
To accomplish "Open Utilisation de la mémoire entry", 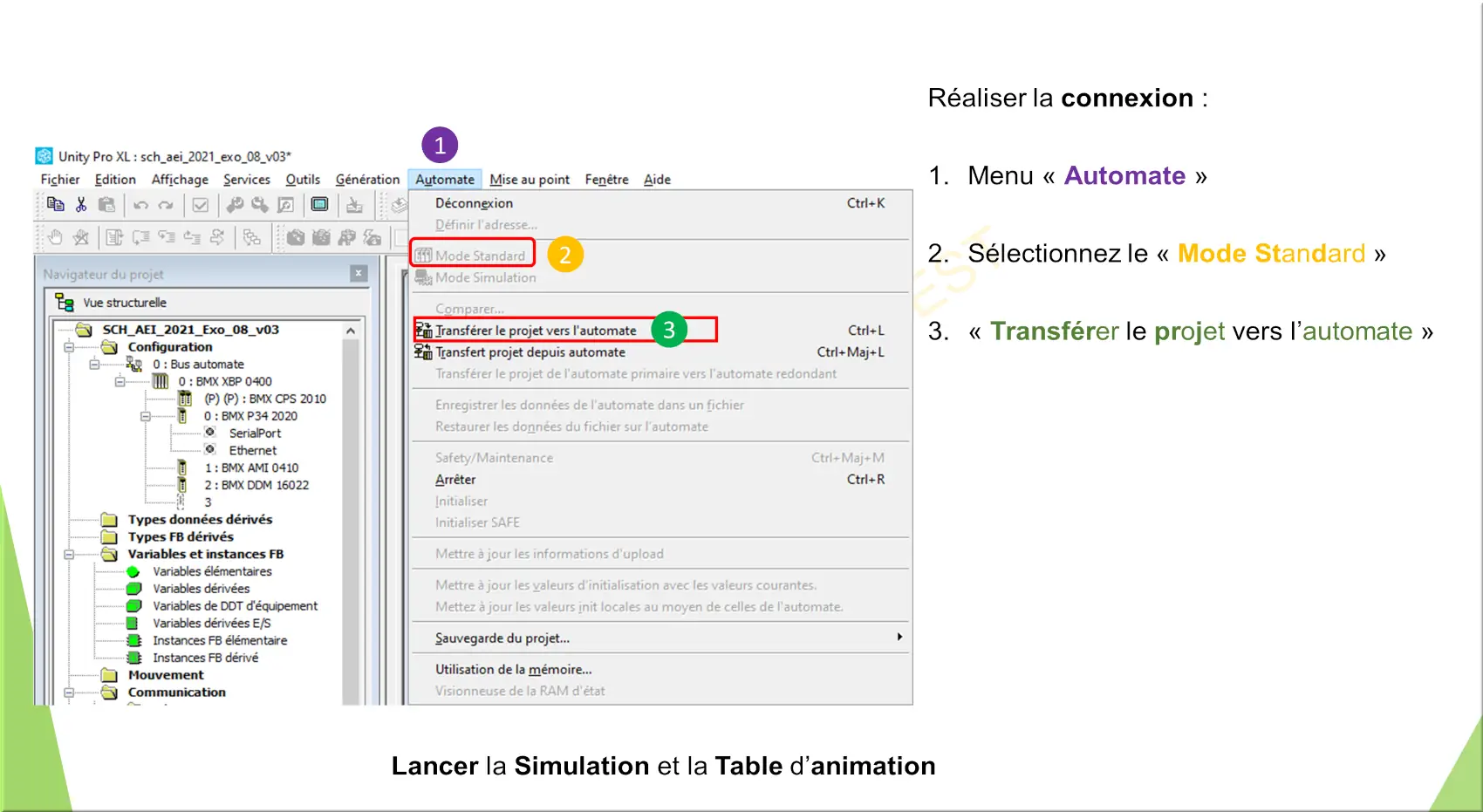I will click(661, 669).
